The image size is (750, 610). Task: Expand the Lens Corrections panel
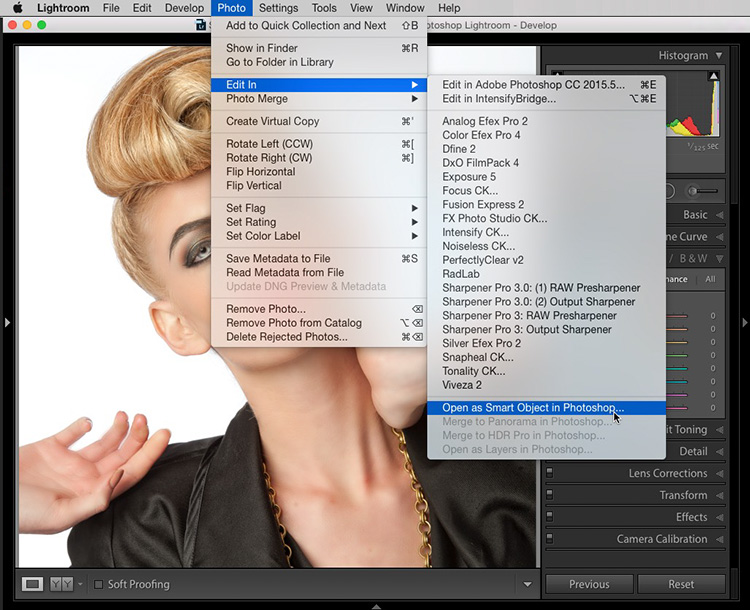(x=719, y=473)
